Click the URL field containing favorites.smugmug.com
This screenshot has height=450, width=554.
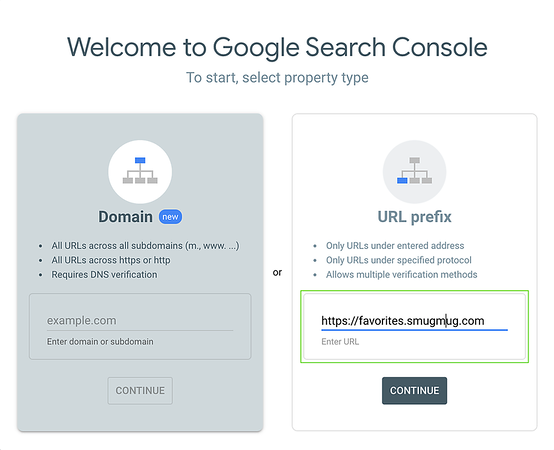click(414, 321)
